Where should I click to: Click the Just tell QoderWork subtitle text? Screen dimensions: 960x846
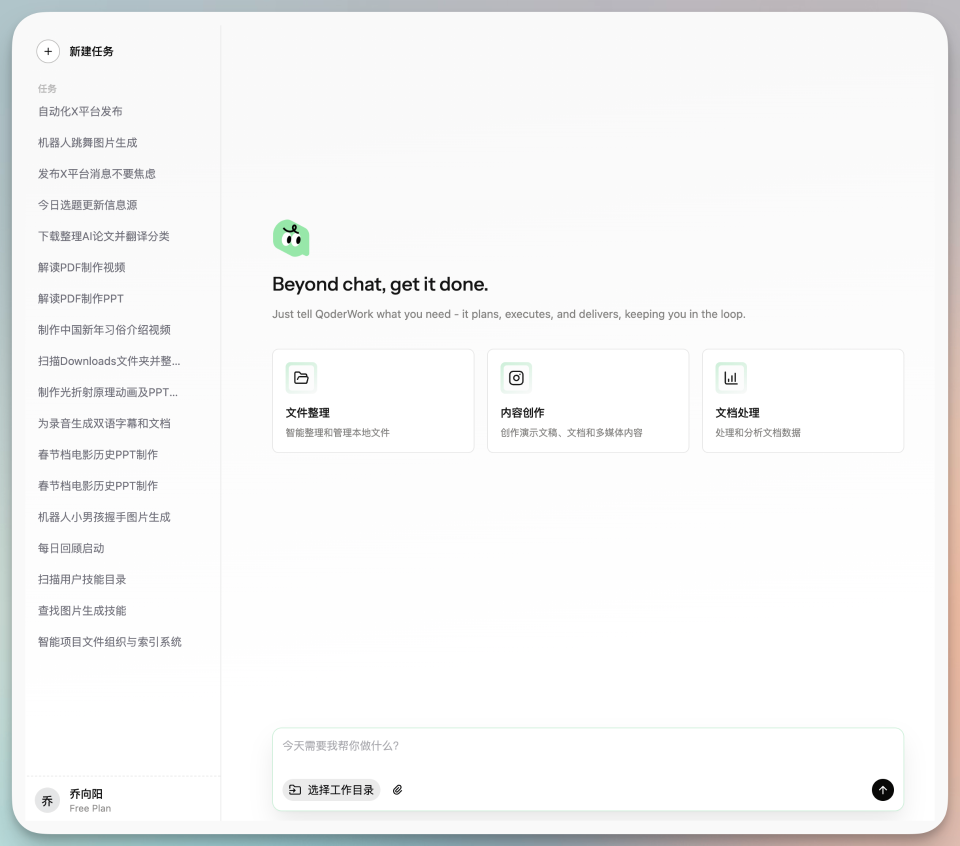(509, 314)
